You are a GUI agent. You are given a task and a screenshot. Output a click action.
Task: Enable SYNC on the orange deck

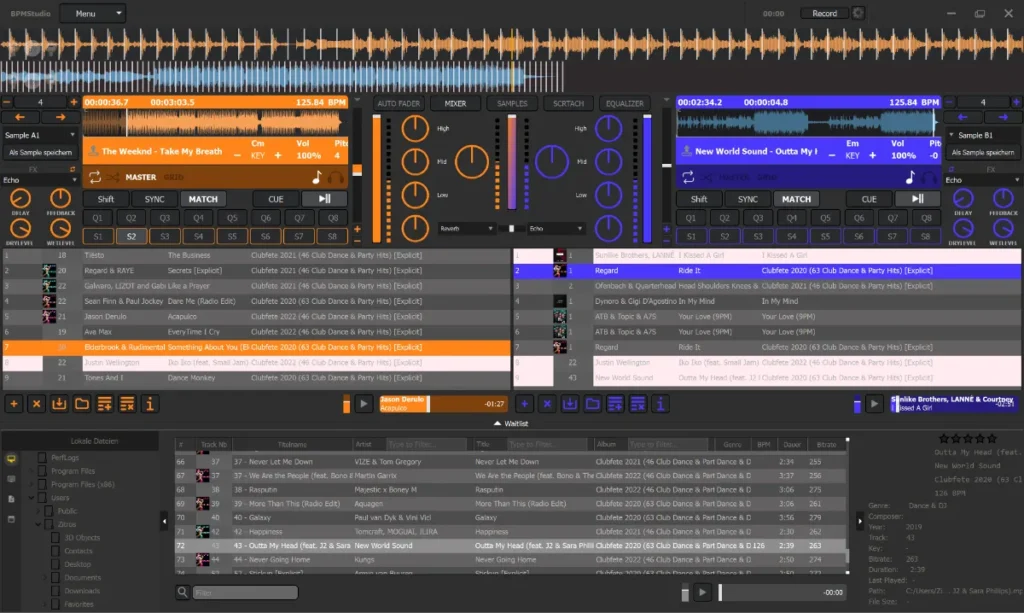(x=154, y=199)
